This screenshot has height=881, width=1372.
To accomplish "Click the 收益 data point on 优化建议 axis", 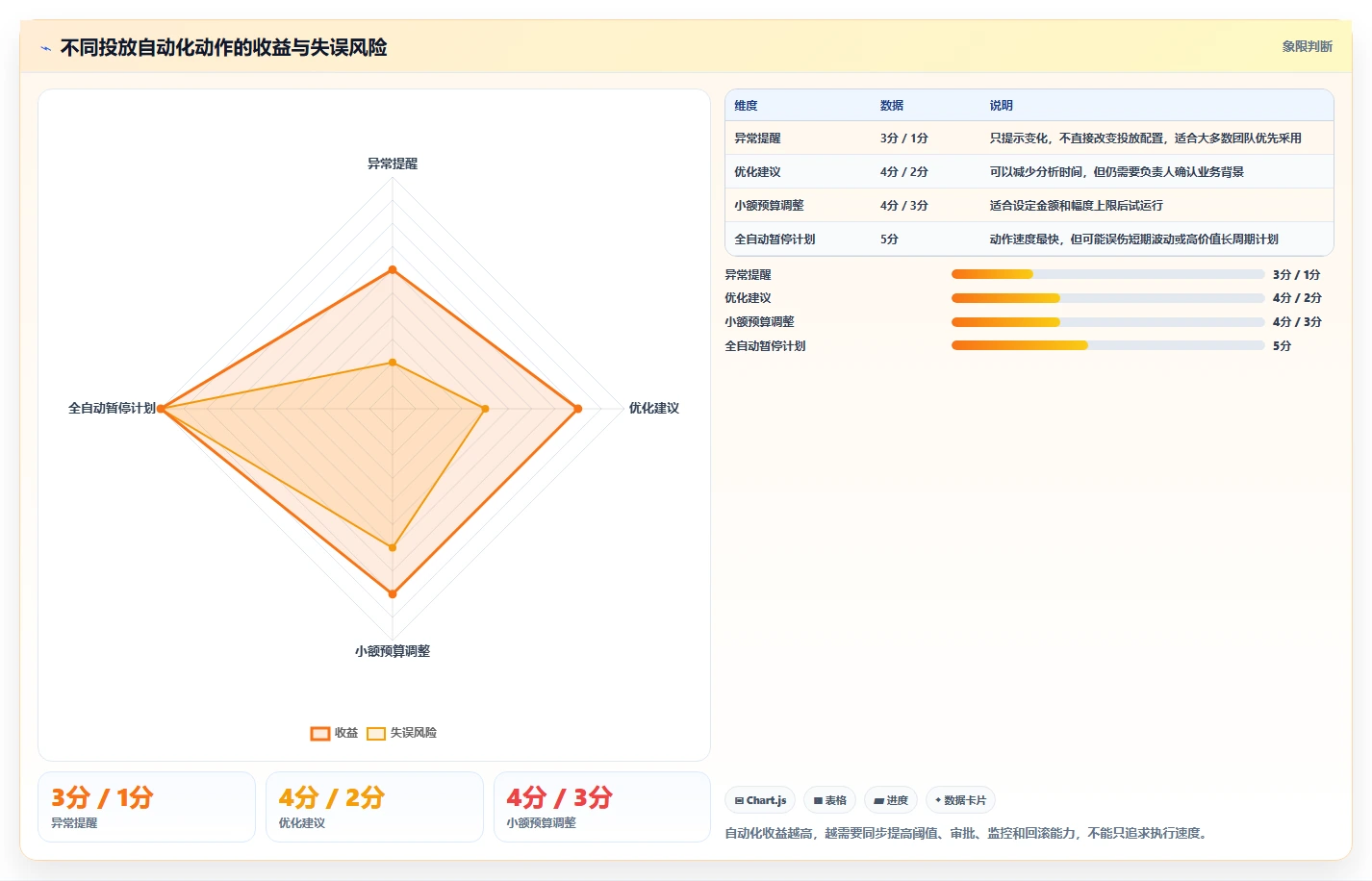I will (x=578, y=409).
